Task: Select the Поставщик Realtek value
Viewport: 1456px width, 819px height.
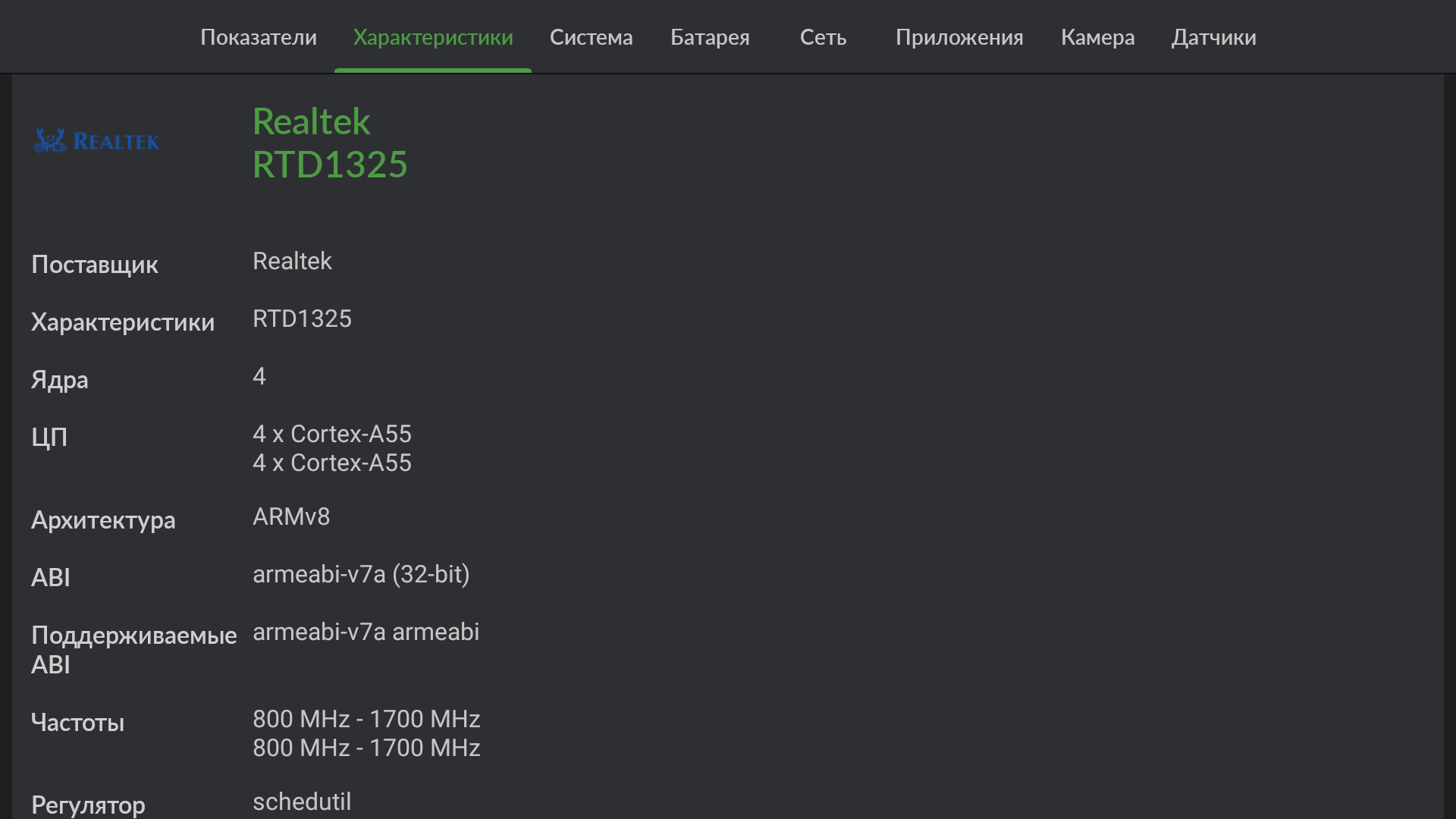Action: (292, 262)
